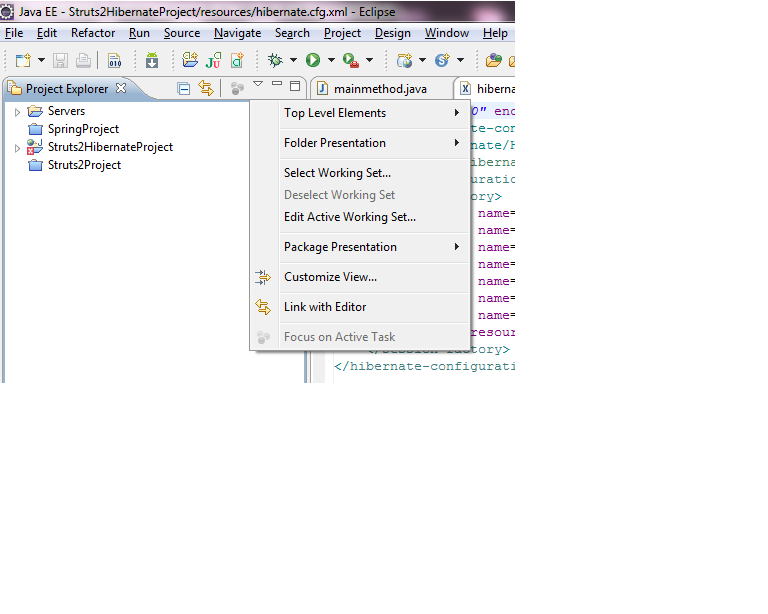
Task: Click the Link with Editor menu icon
Action: point(263,307)
